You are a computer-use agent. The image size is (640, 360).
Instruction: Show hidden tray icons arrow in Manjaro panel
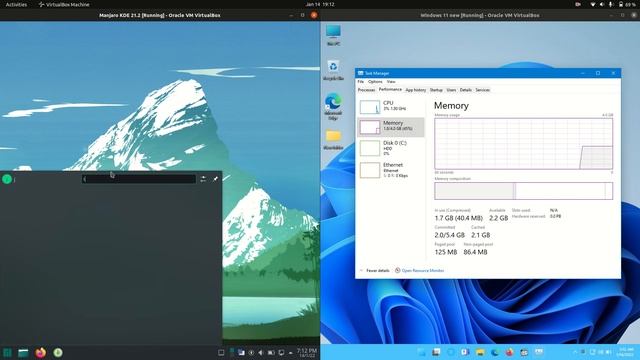(x=291, y=352)
